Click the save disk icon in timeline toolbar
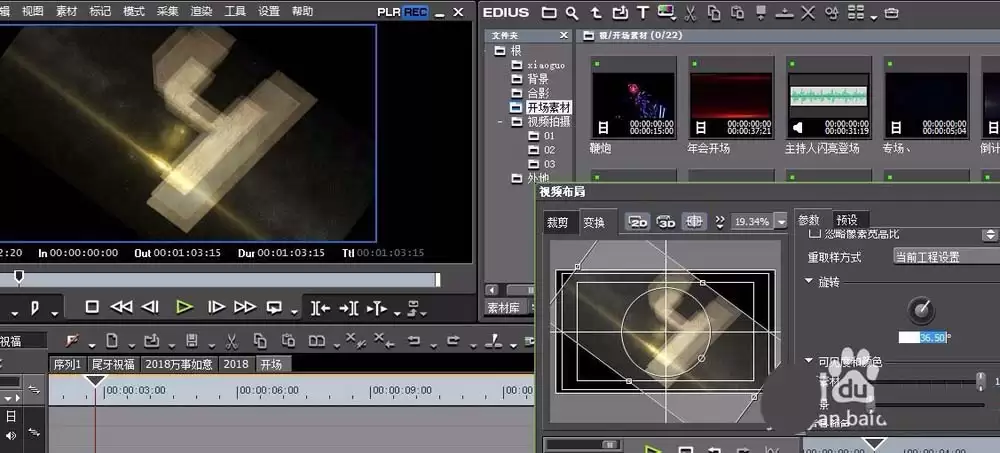 [191, 341]
